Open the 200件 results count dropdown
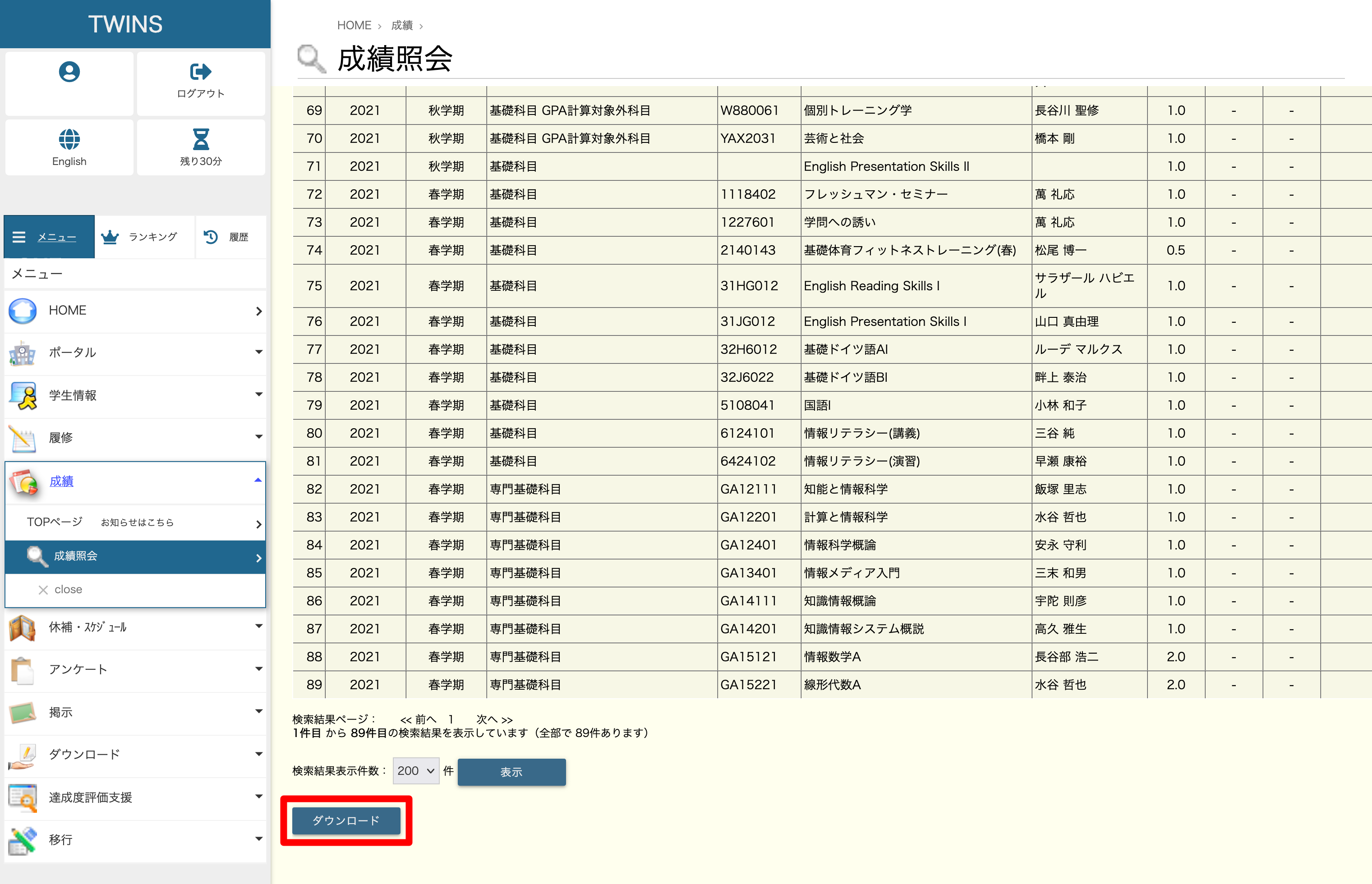 [x=415, y=771]
